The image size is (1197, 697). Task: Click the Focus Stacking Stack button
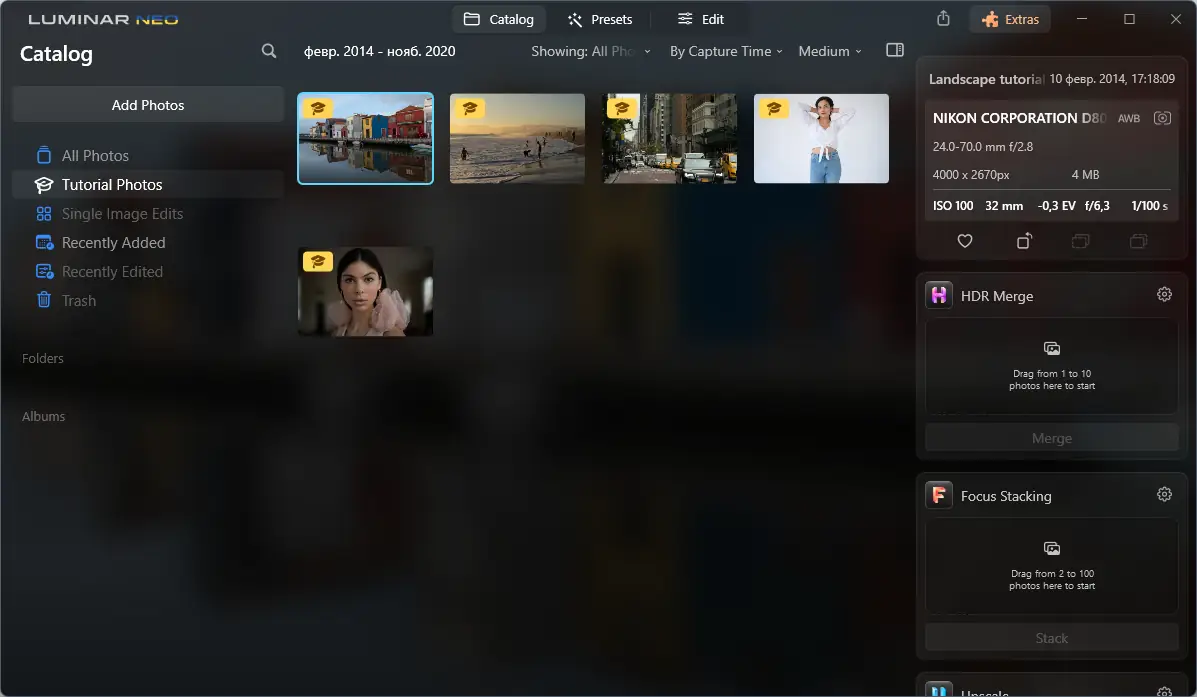click(x=1052, y=638)
